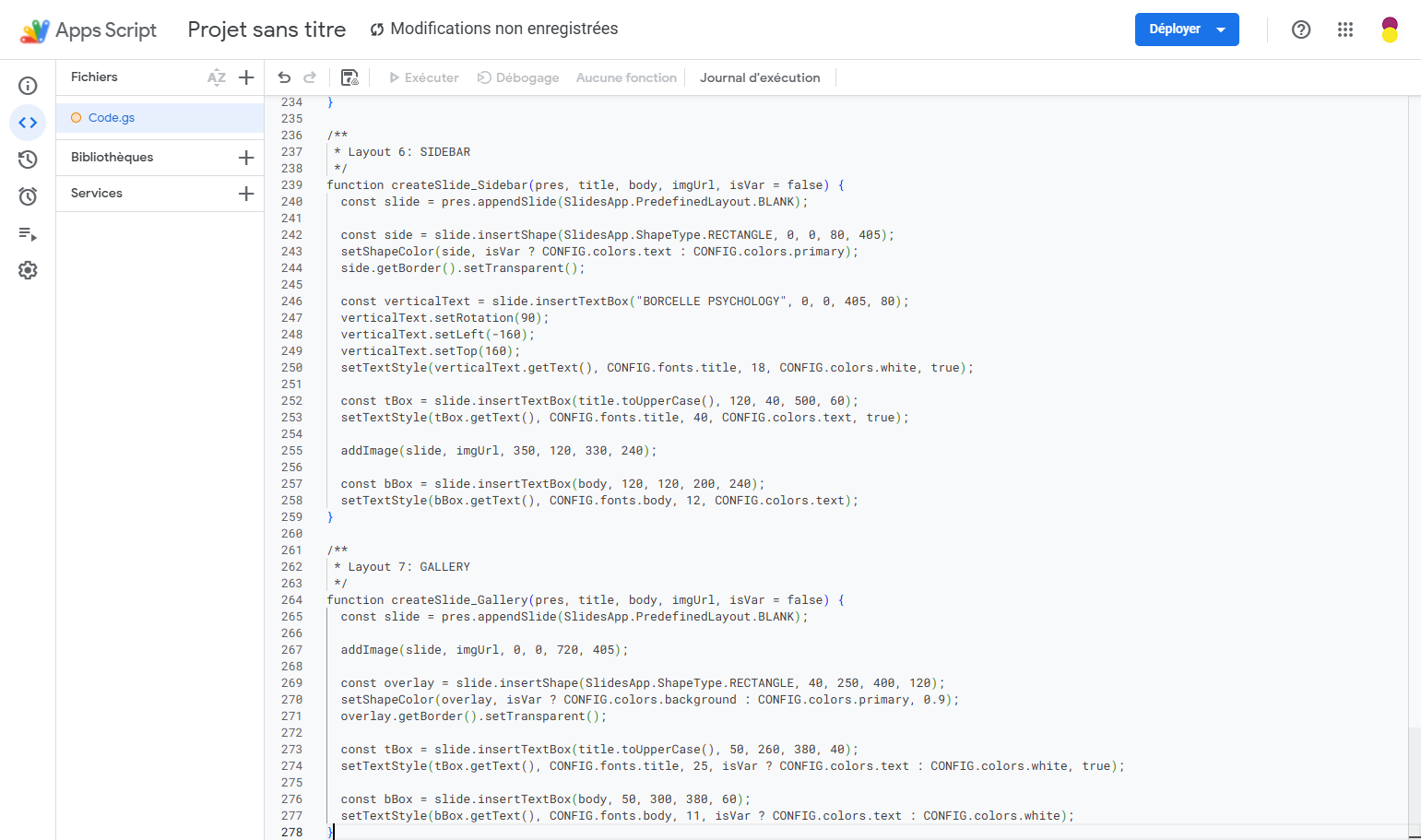Open the Google account avatar

pos(1390,30)
